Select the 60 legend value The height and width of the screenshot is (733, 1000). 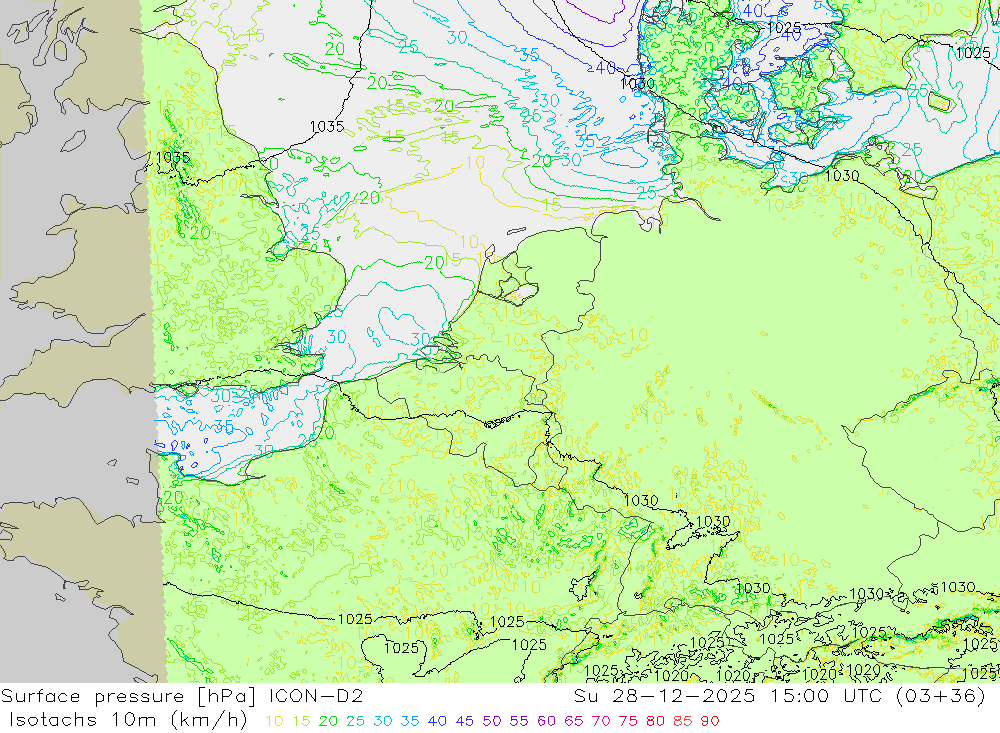(x=547, y=721)
